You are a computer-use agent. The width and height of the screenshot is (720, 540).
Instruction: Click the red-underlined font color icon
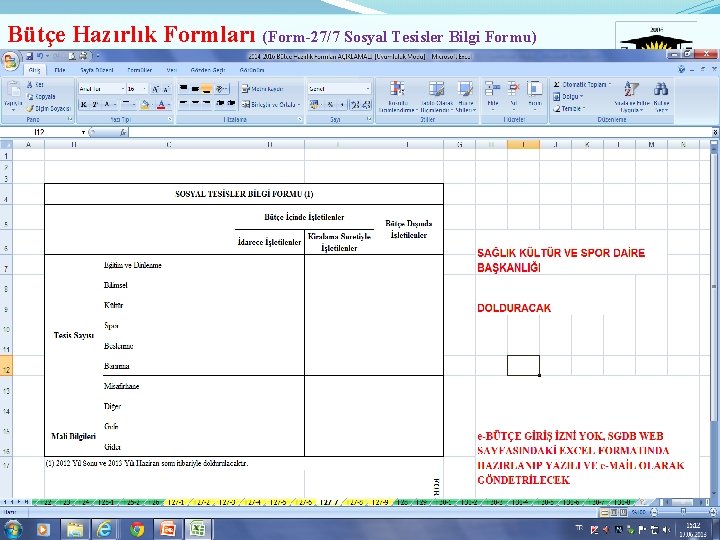(161, 105)
